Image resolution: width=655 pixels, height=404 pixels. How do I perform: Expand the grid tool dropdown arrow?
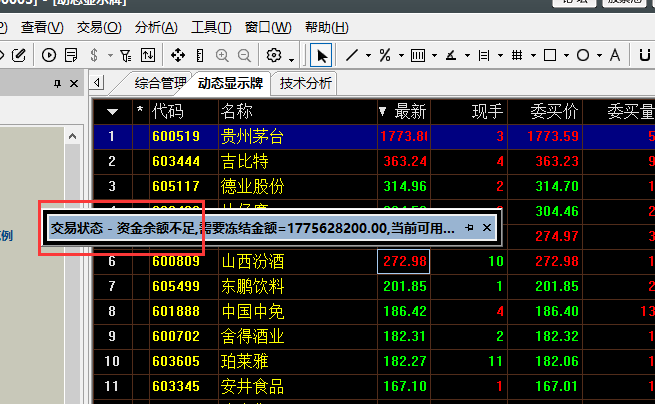[533, 55]
